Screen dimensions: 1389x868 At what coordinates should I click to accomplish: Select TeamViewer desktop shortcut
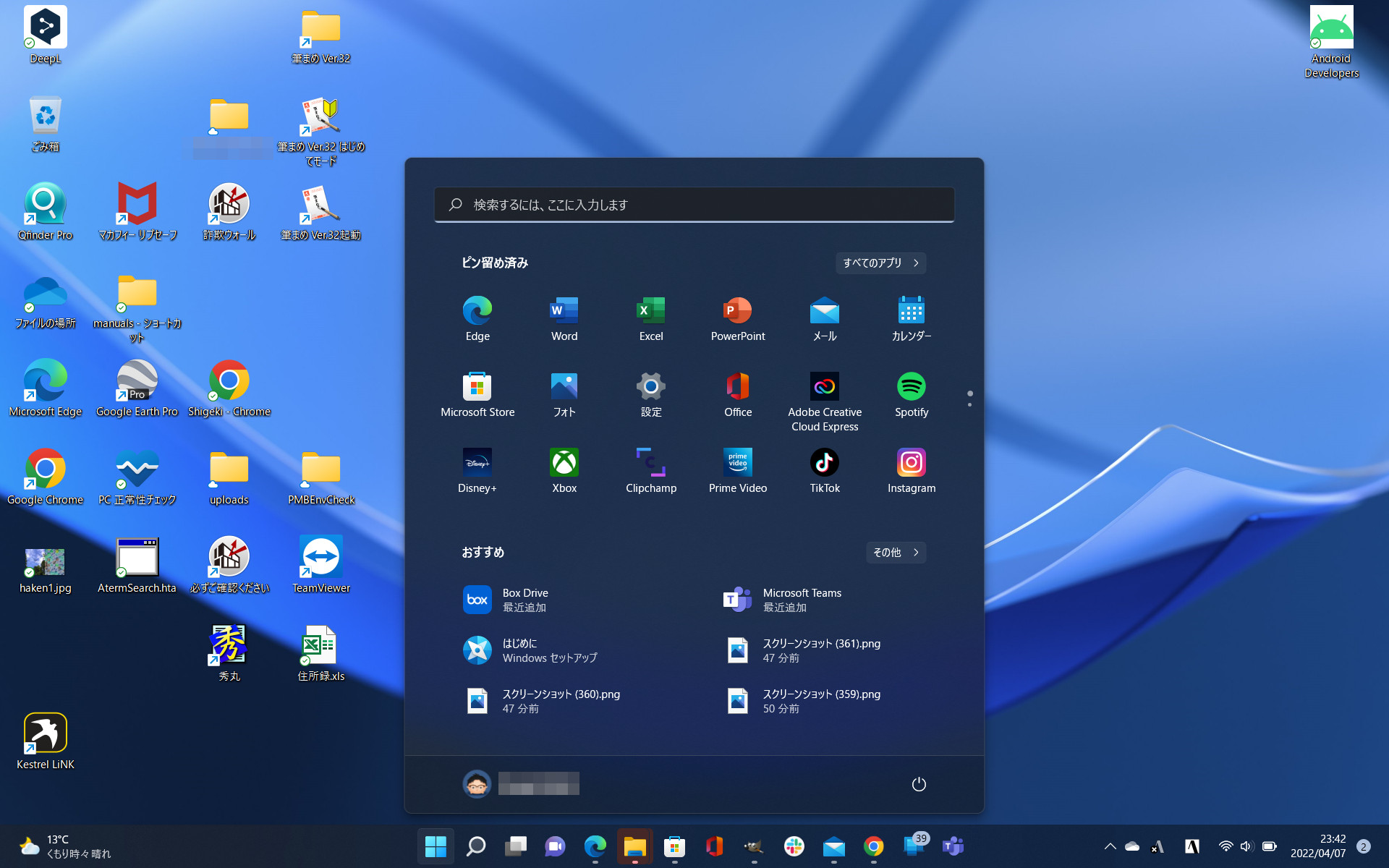point(321,565)
